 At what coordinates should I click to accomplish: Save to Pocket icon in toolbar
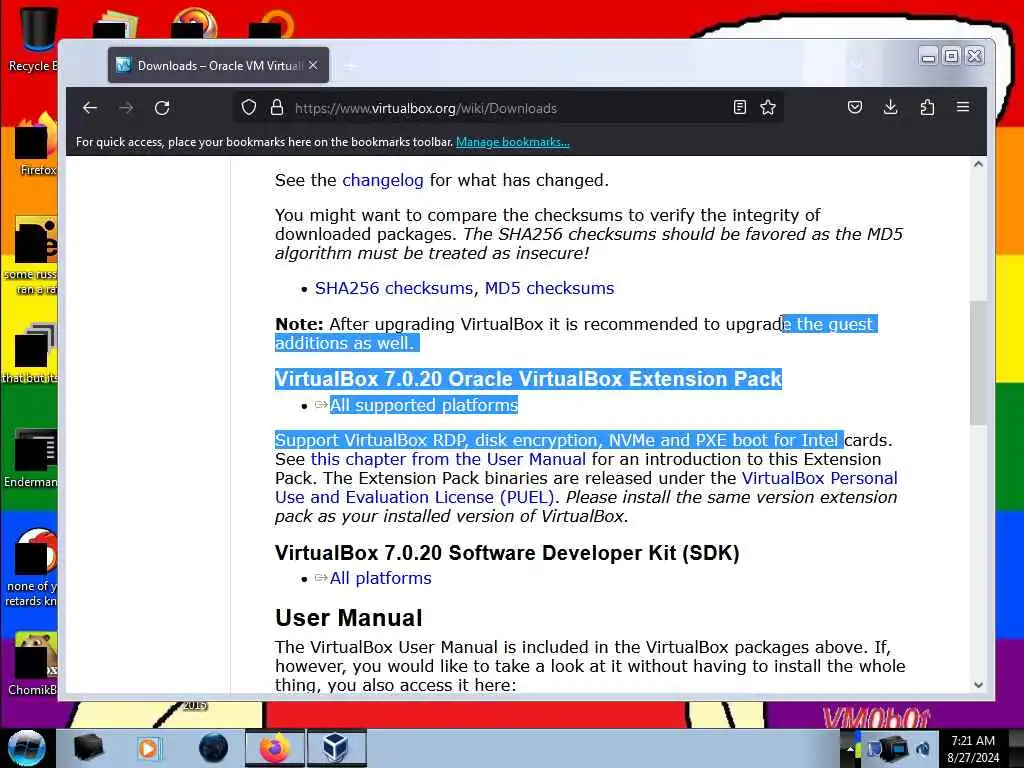[x=854, y=107]
